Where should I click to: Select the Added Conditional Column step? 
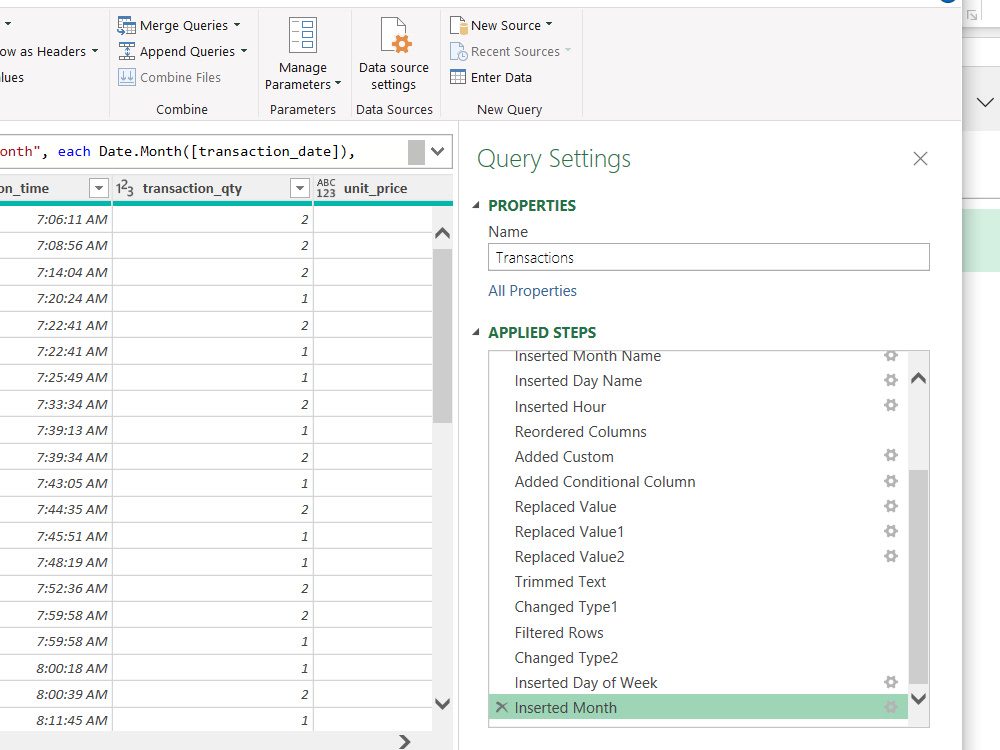click(605, 482)
